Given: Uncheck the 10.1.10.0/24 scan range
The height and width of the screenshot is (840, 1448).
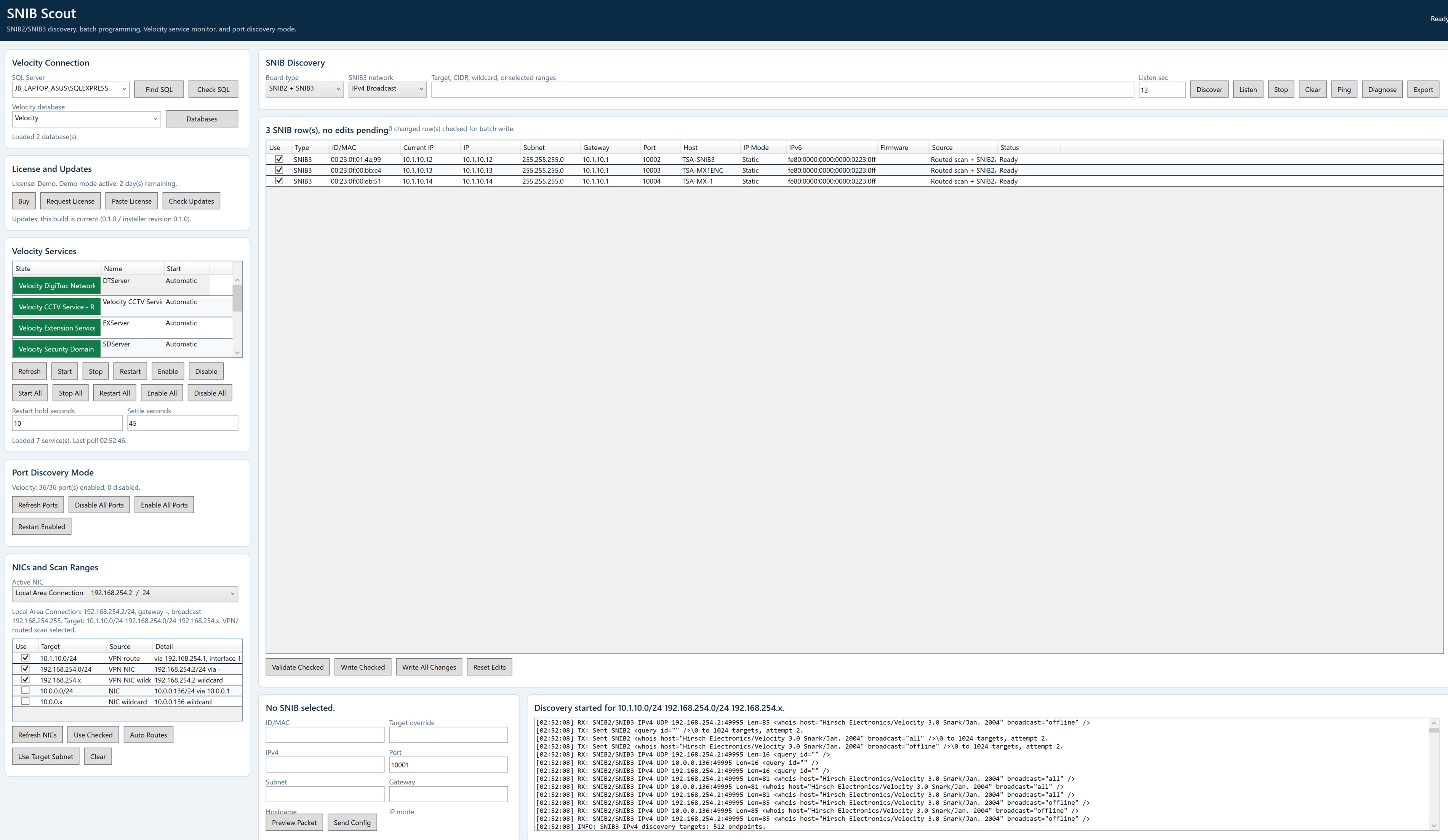Looking at the screenshot, I should (25, 658).
